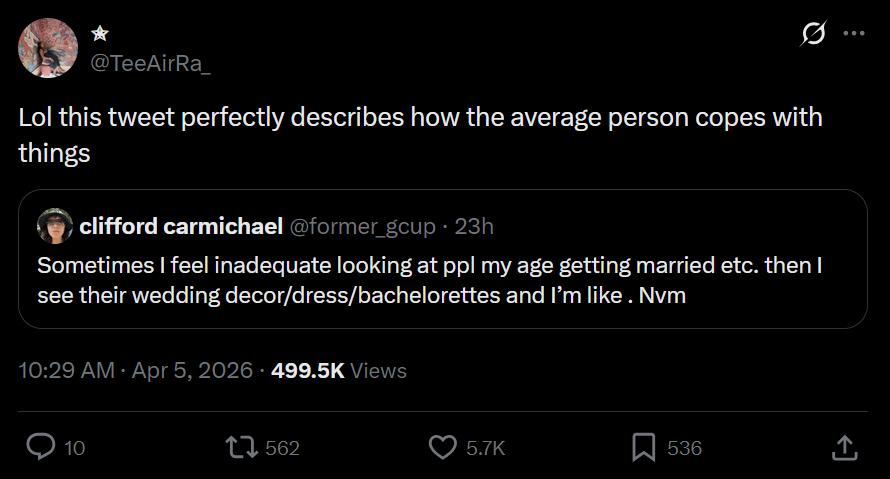
Task: Click the 10:29 AM · Apr 5, 2026 timestamp
Action: pos(135,370)
